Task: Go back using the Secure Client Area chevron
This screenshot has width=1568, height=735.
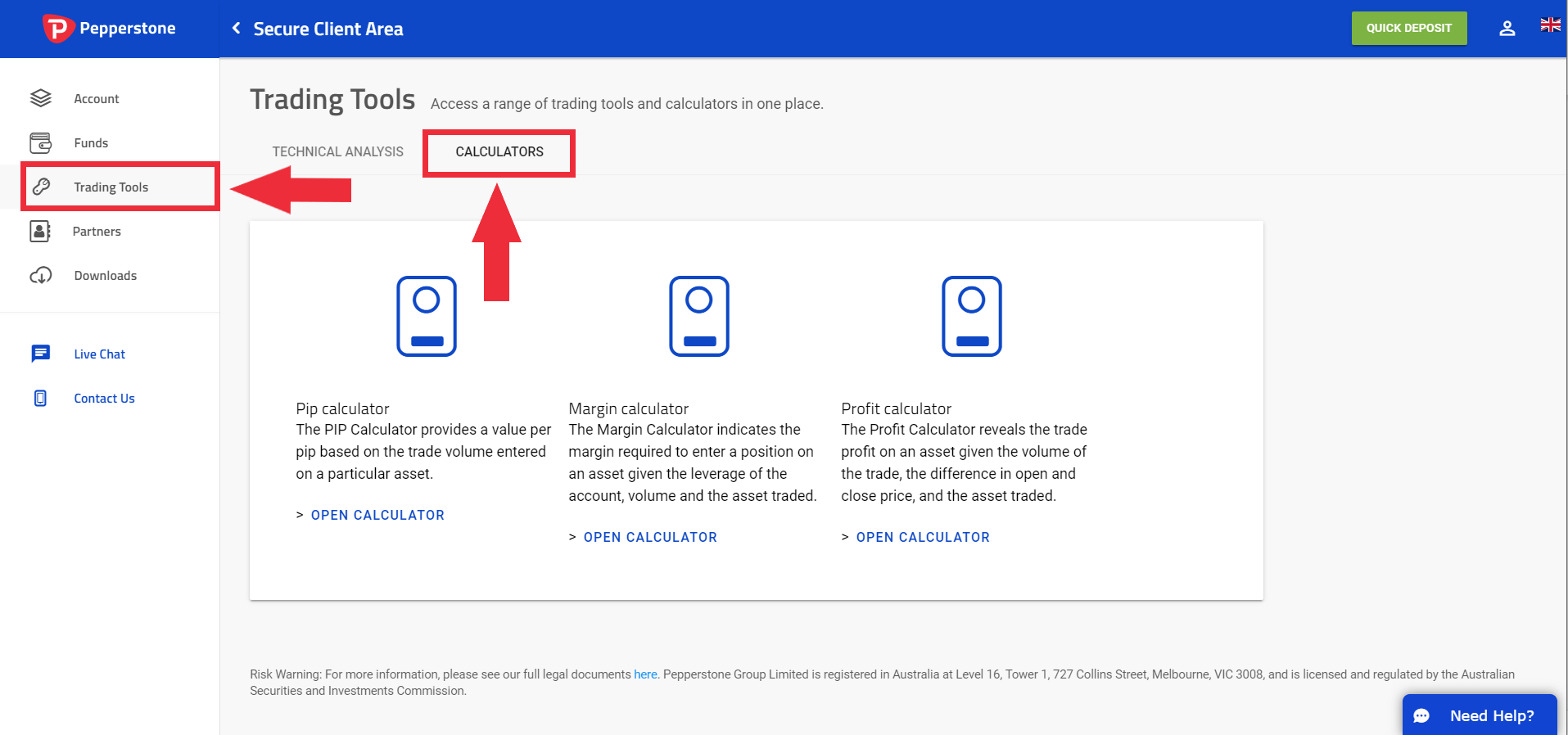Action: [236, 29]
